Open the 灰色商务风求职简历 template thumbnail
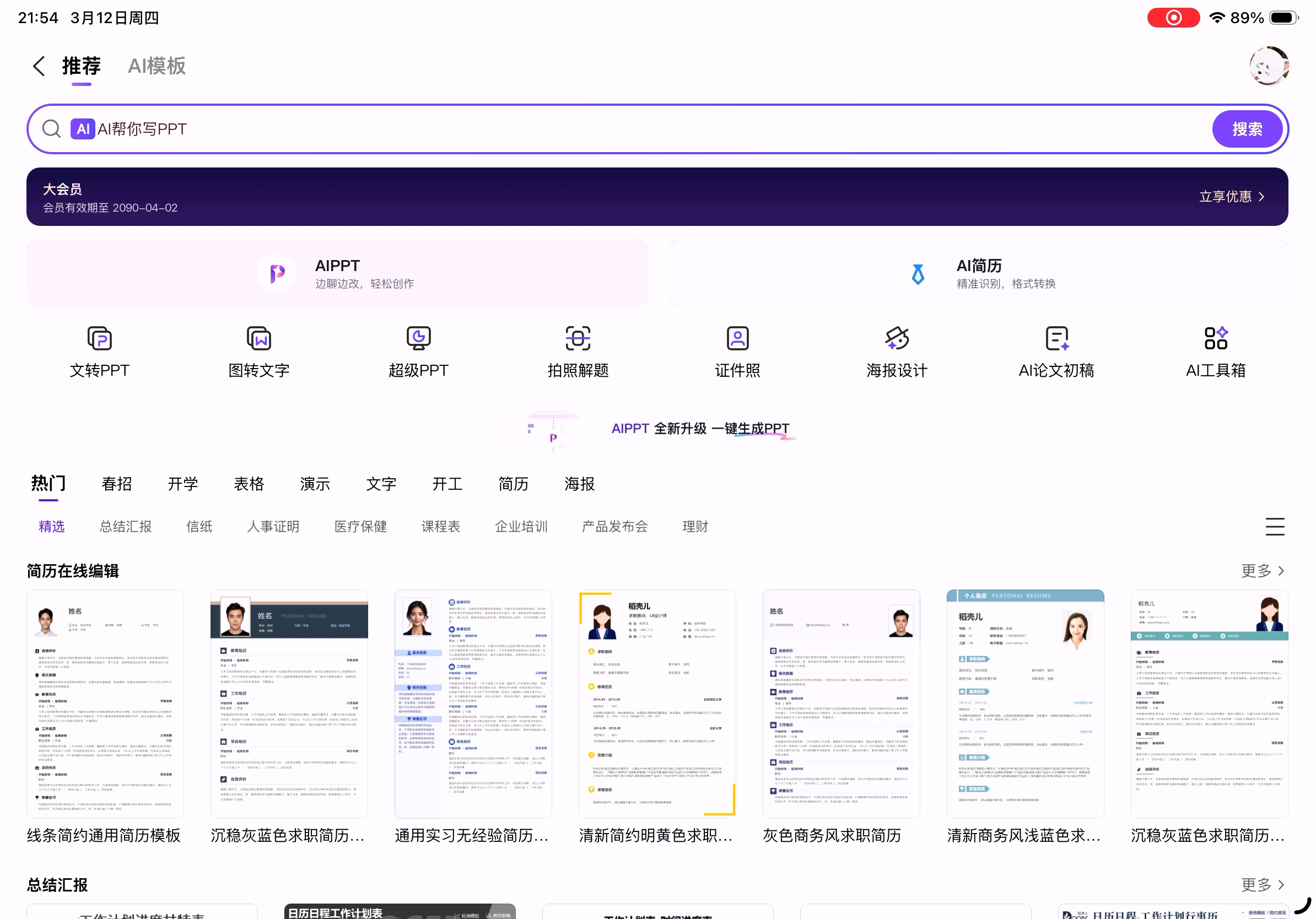Viewport: 1316px width, 919px height. coord(841,705)
